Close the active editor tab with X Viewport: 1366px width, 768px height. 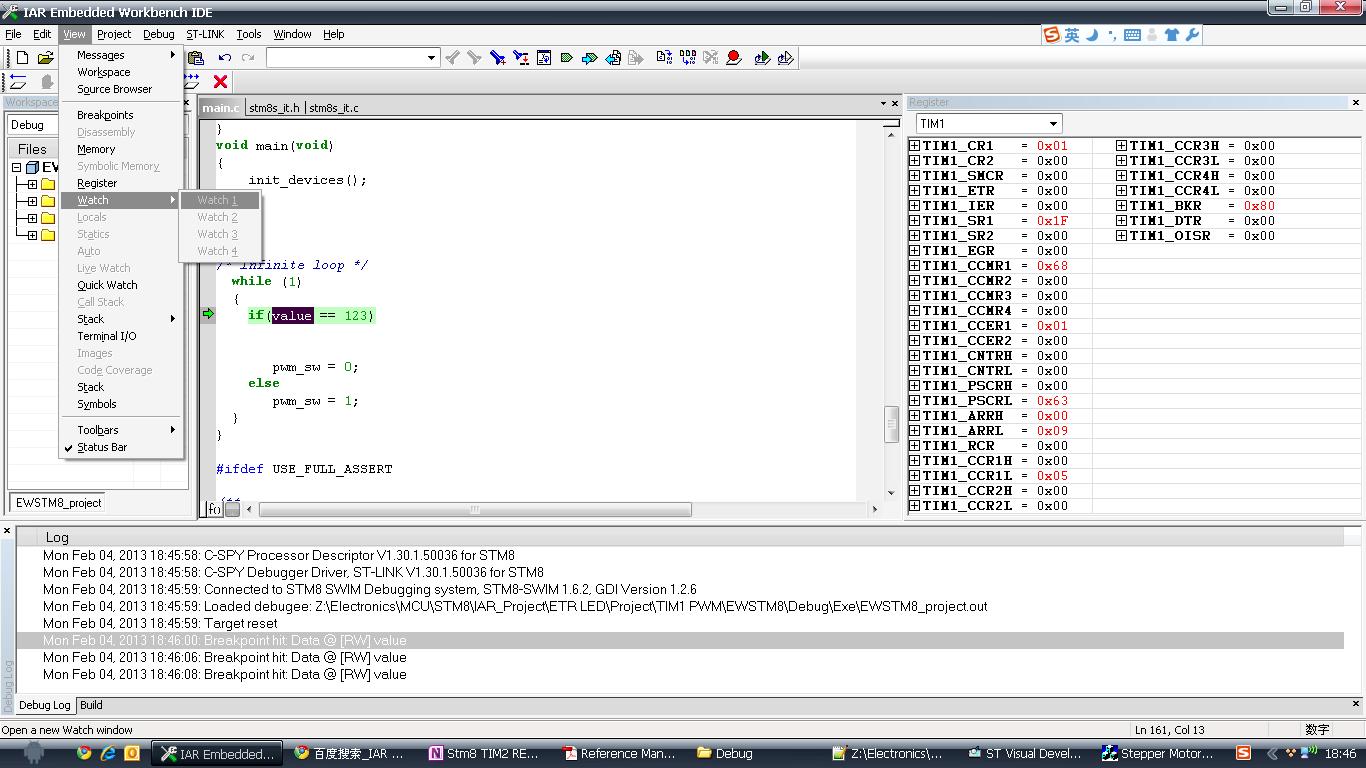895,103
